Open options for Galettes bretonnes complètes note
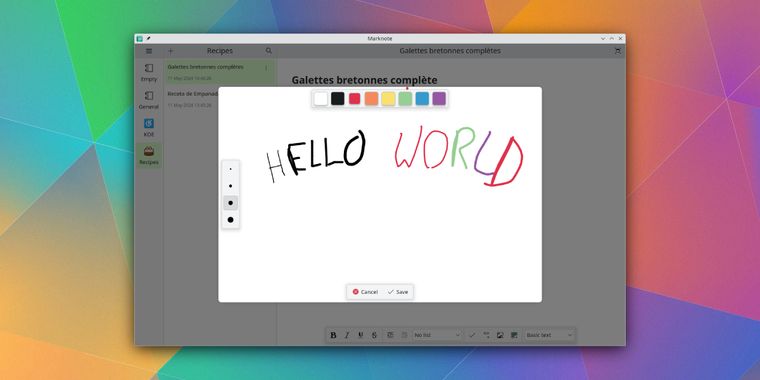The image size is (760, 380). (x=266, y=68)
